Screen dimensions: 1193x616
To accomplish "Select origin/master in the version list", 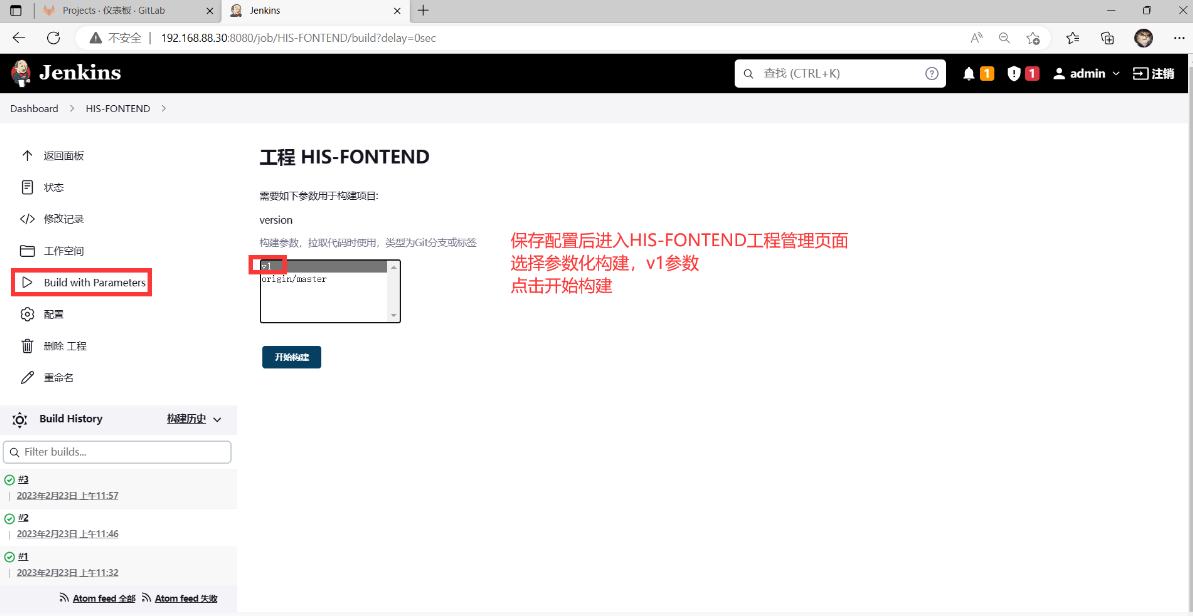I will [324, 279].
